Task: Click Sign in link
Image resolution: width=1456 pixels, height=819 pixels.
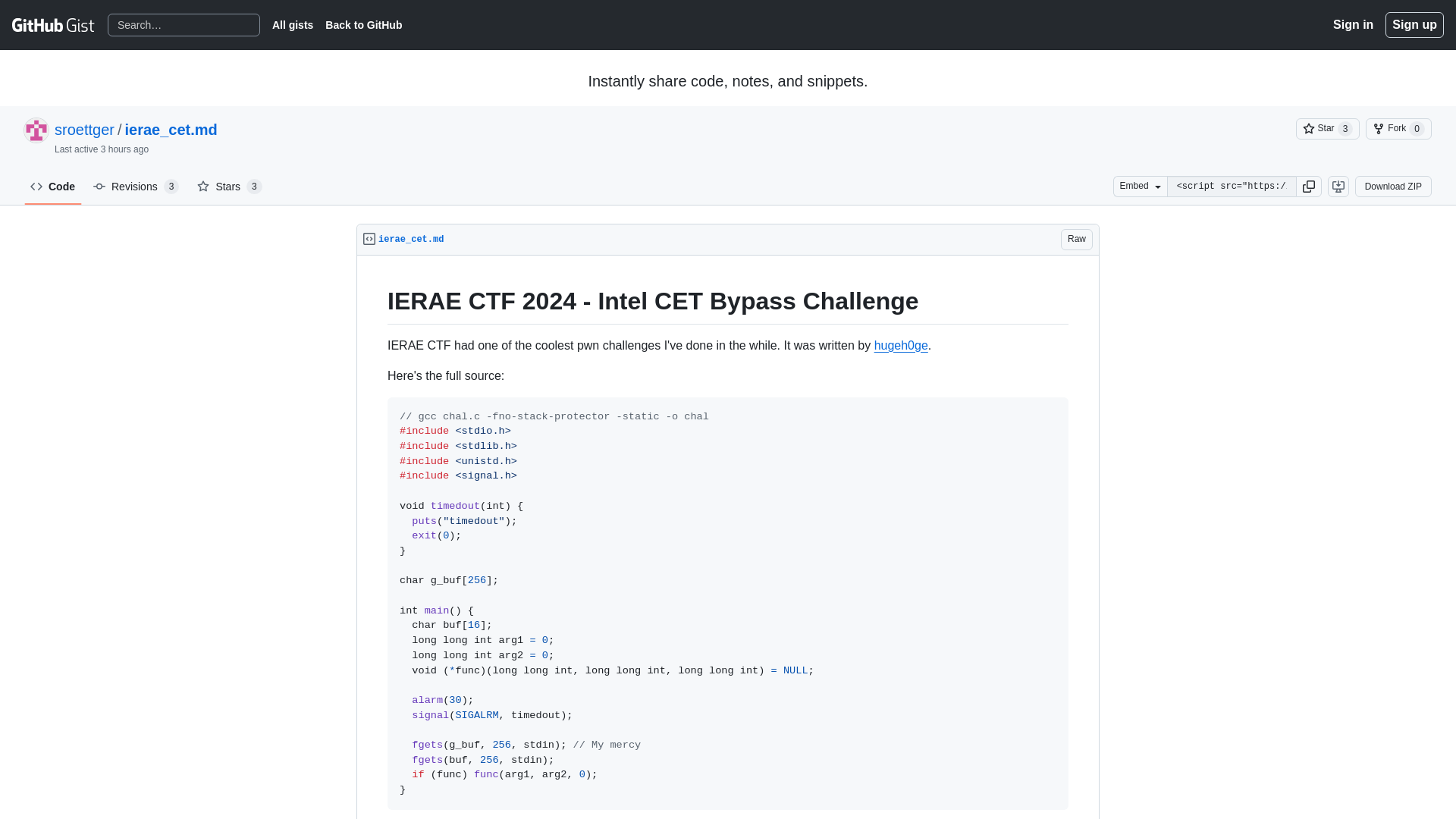Action: 1353,25
